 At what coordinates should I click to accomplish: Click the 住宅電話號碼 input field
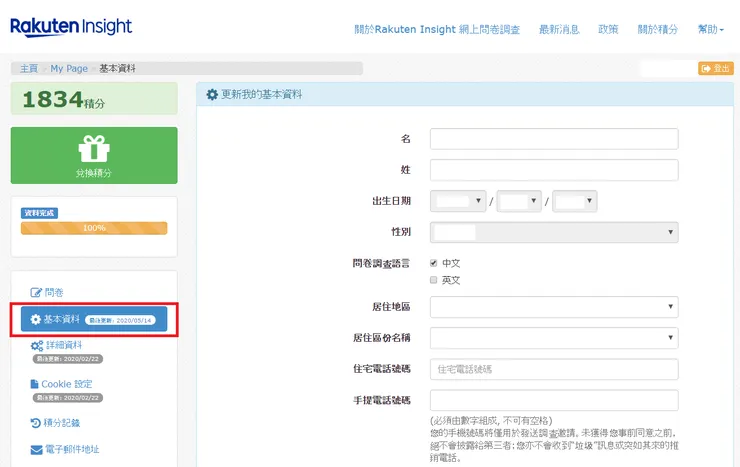(554, 369)
